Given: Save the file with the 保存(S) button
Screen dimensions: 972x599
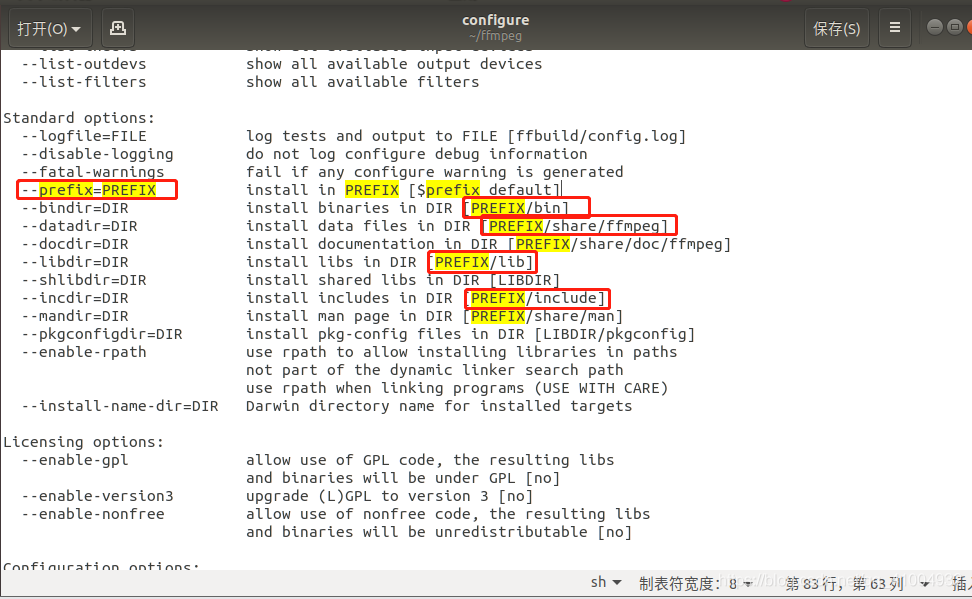Looking at the screenshot, I should click(836, 29).
